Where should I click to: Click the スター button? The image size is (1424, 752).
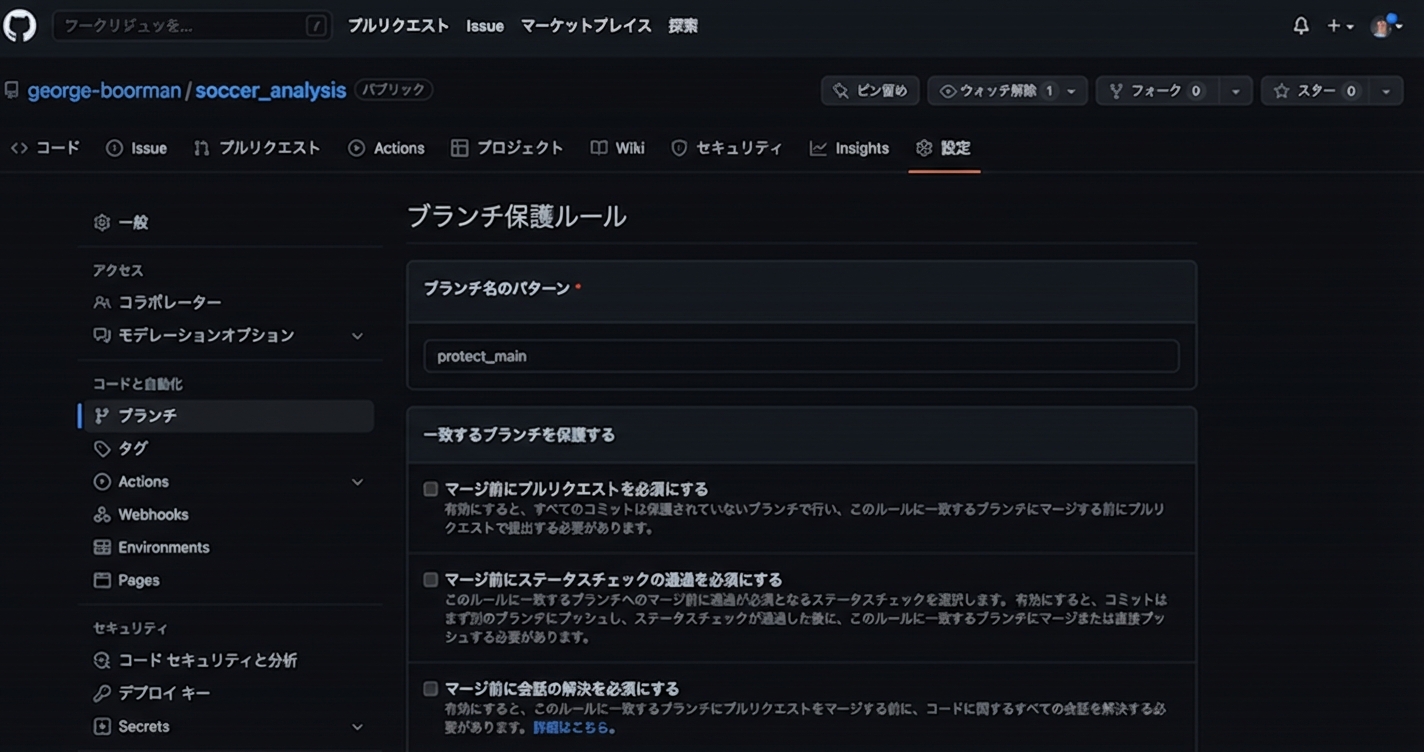coord(1316,91)
